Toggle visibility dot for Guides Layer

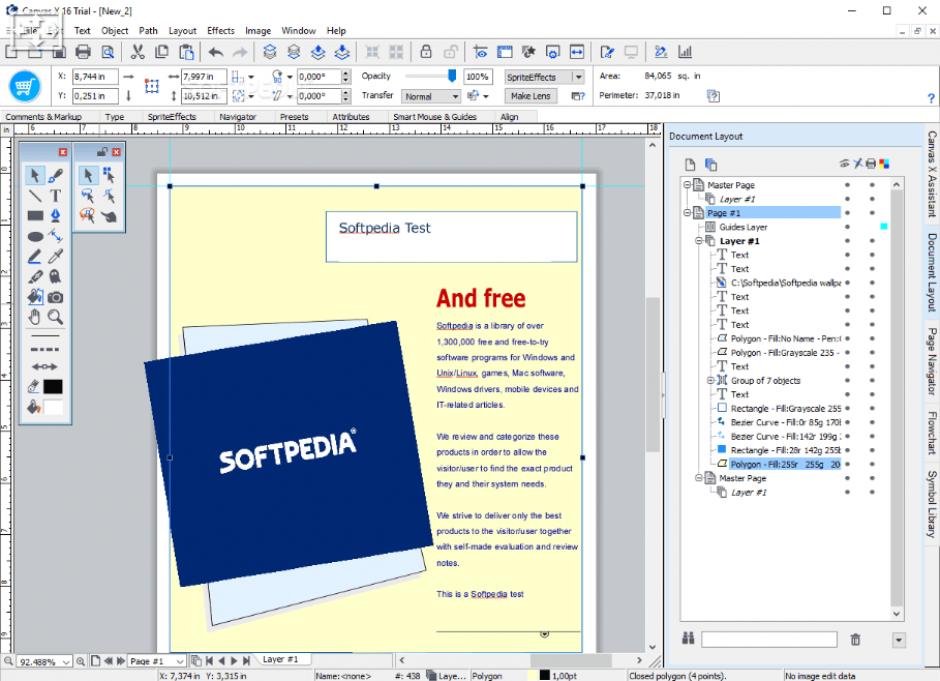point(848,227)
